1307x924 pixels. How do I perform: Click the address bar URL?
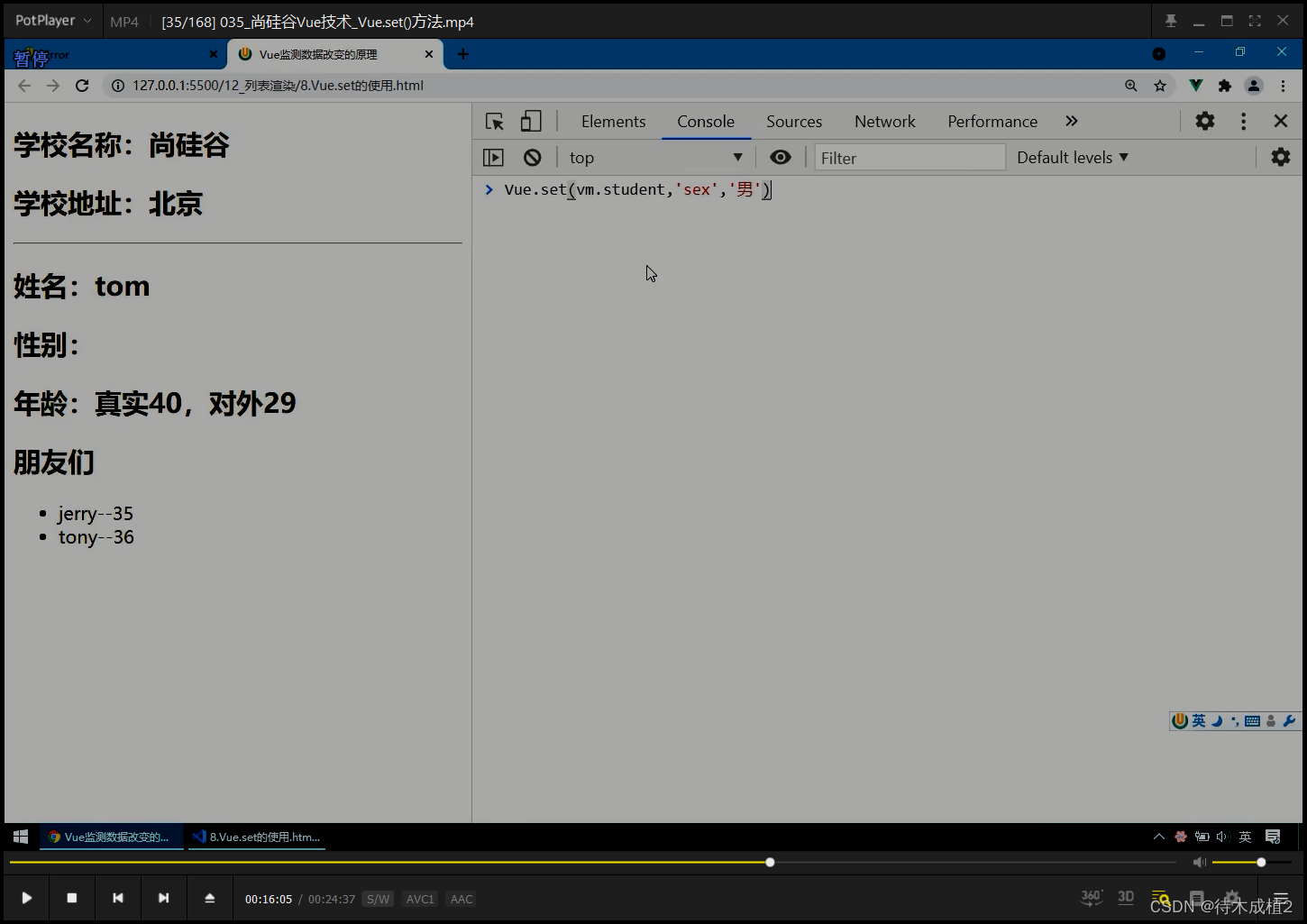(x=278, y=86)
